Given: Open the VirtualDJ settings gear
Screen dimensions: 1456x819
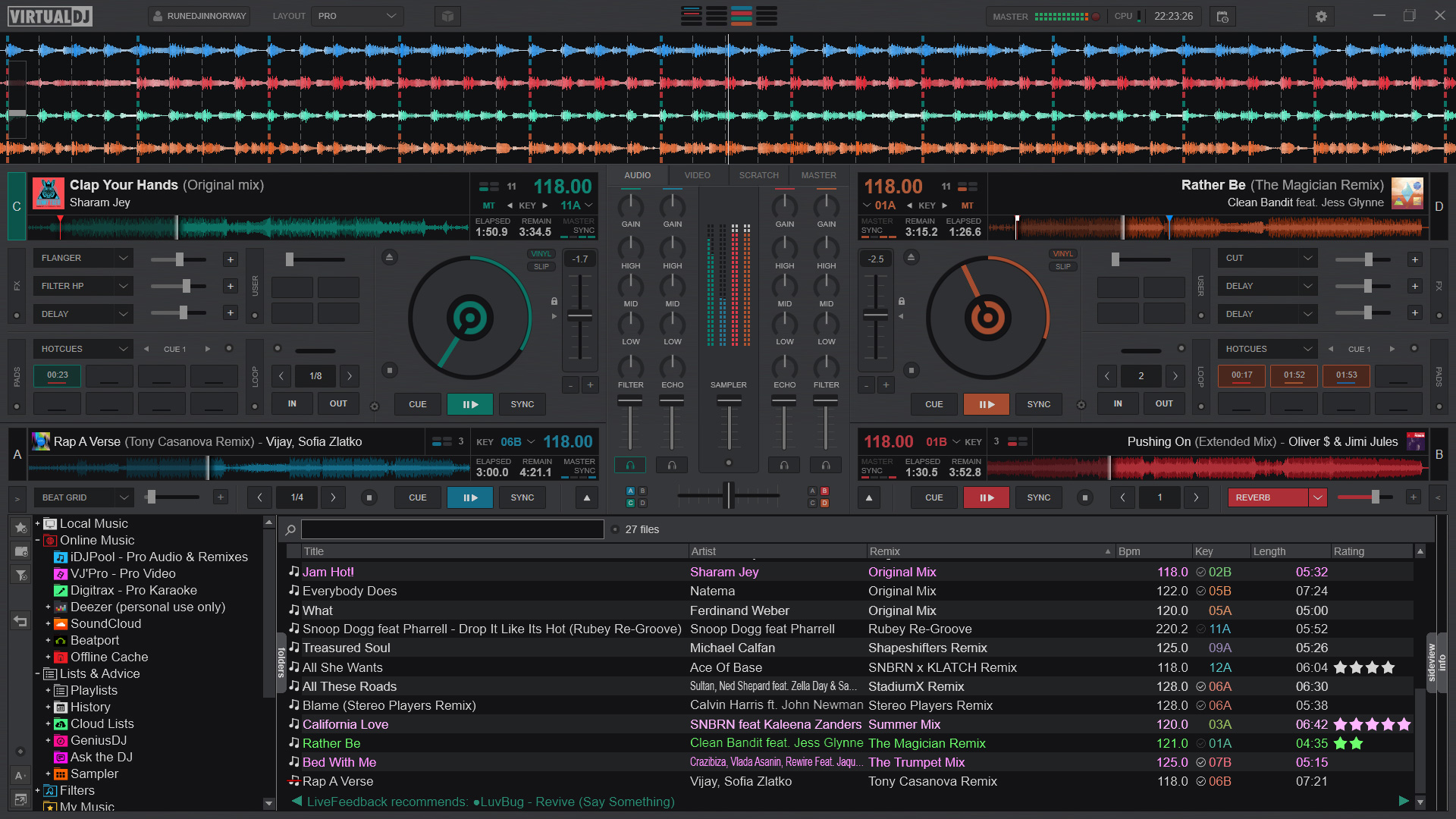Looking at the screenshot, I should point(1320,16).
